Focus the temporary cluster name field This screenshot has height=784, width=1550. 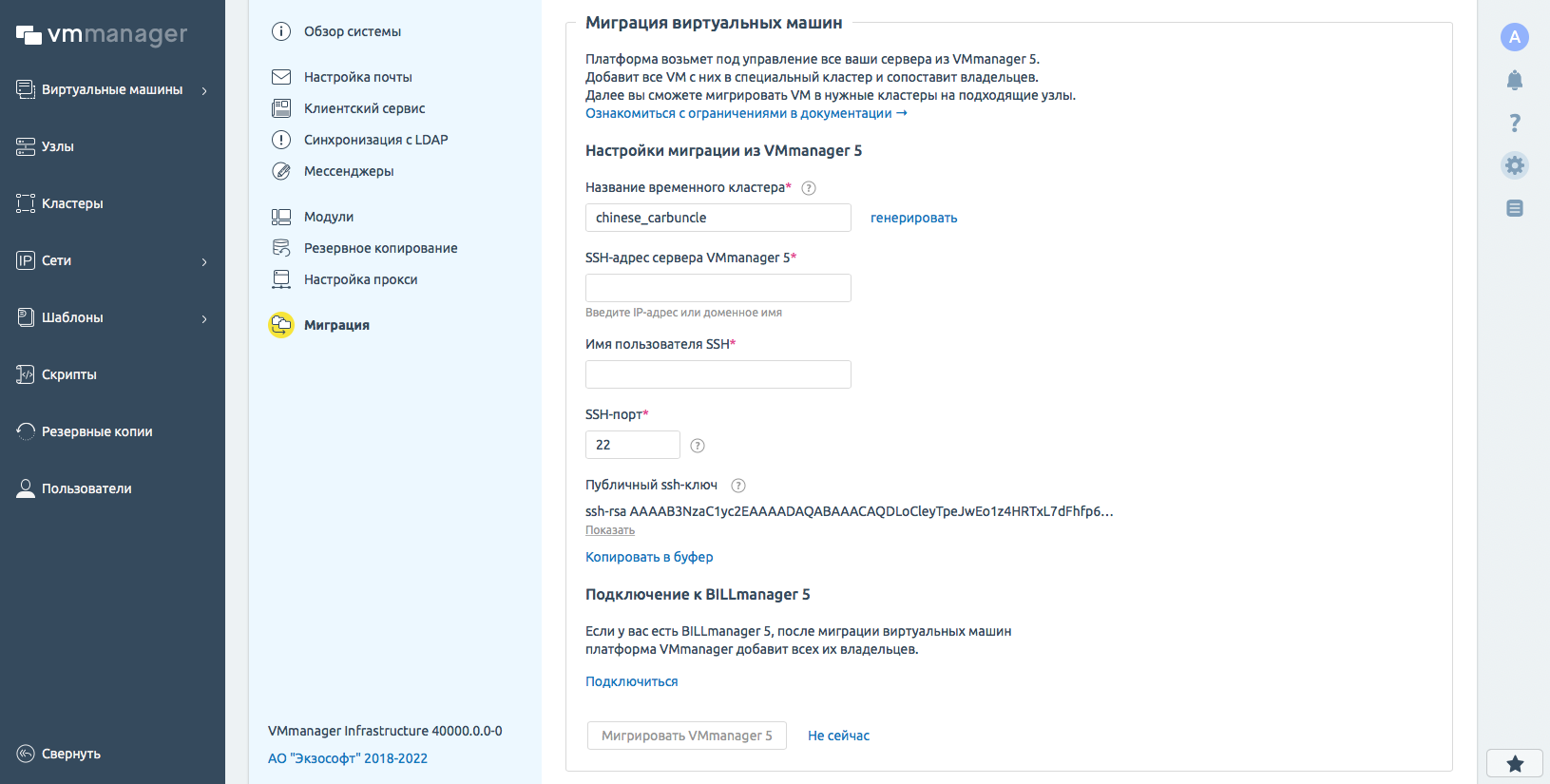point(718,218)
